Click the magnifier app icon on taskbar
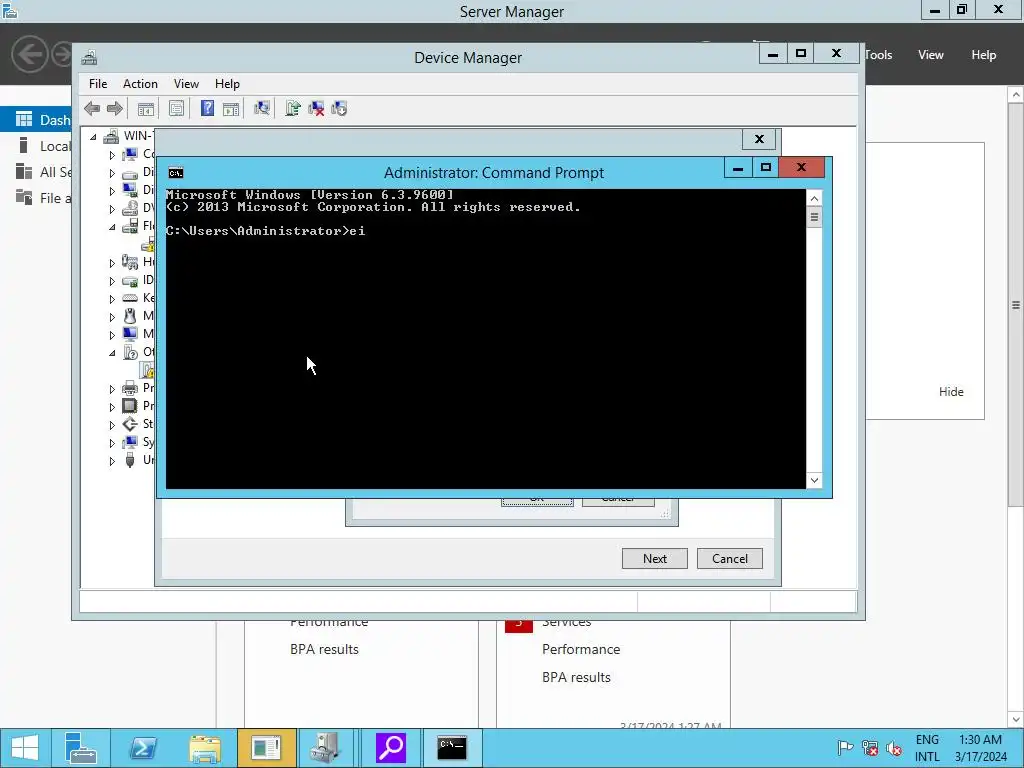 point(391,748)
